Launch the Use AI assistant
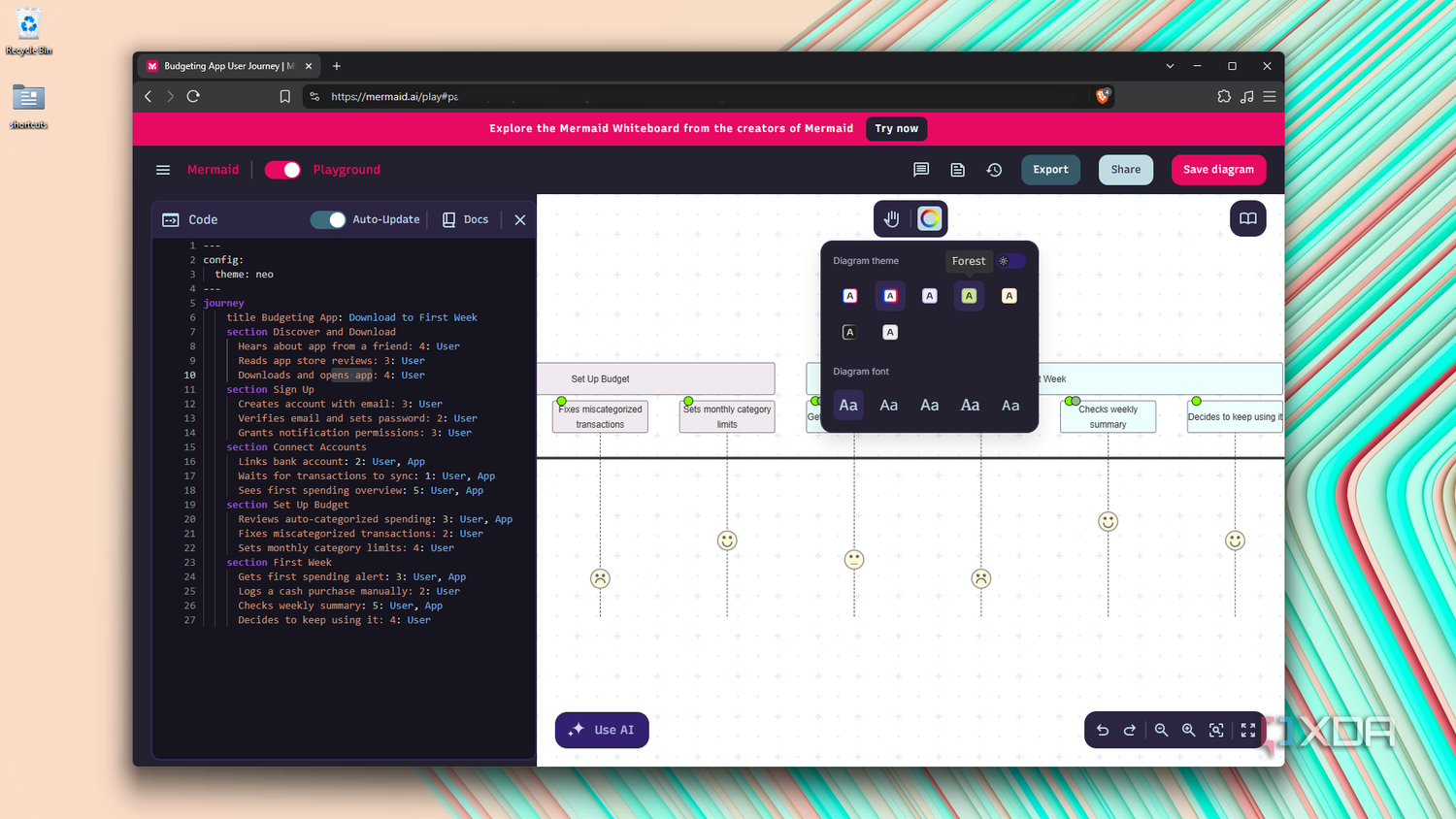 (602, 730)
